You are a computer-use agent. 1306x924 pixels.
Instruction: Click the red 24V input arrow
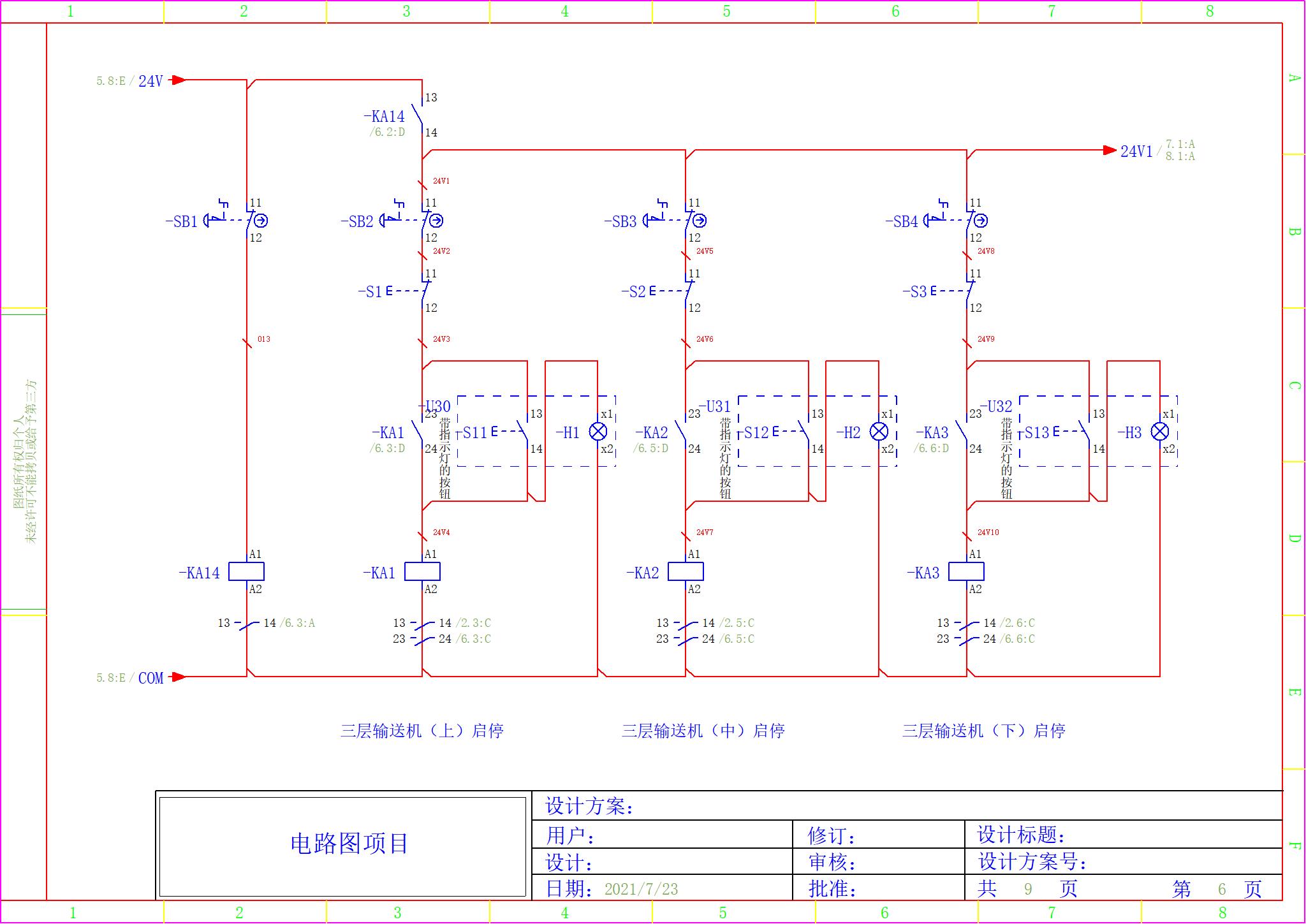(178, 80)
